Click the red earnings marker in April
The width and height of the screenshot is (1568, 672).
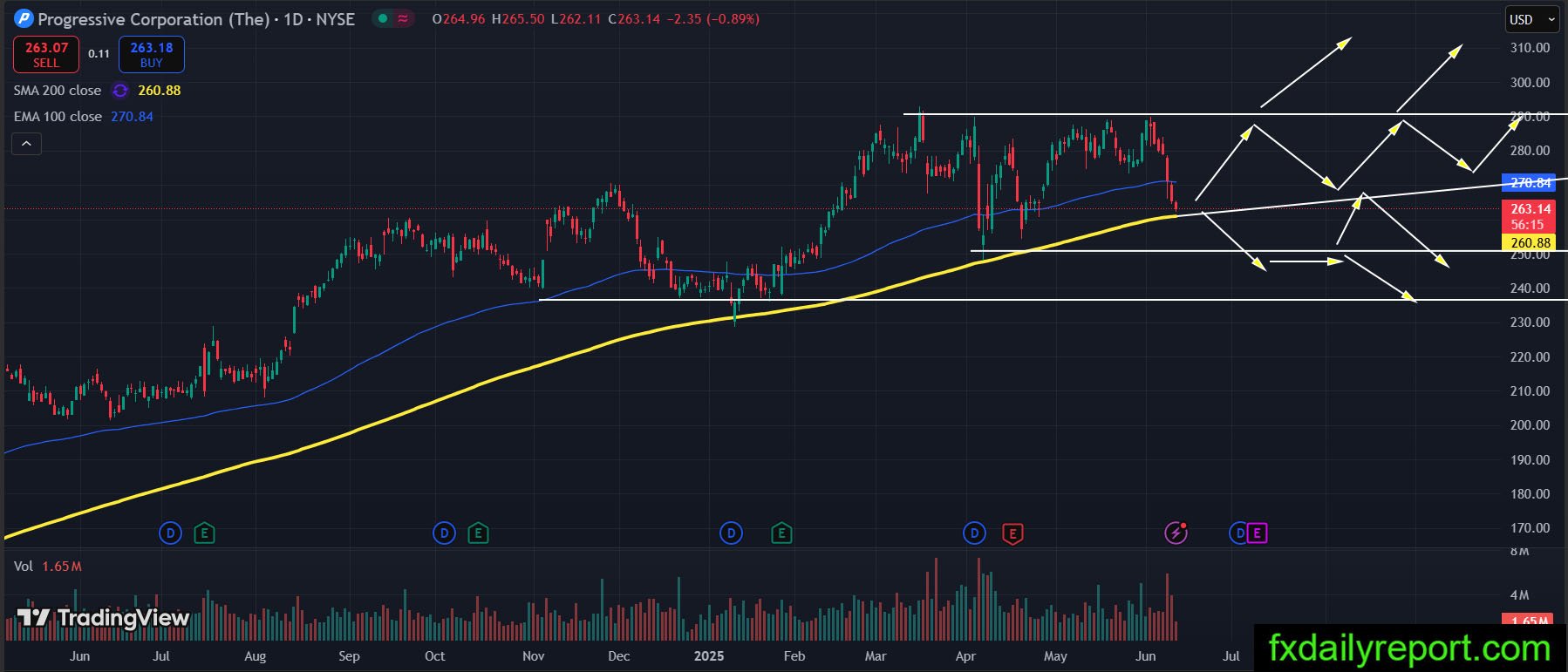tap(1012, 533)
